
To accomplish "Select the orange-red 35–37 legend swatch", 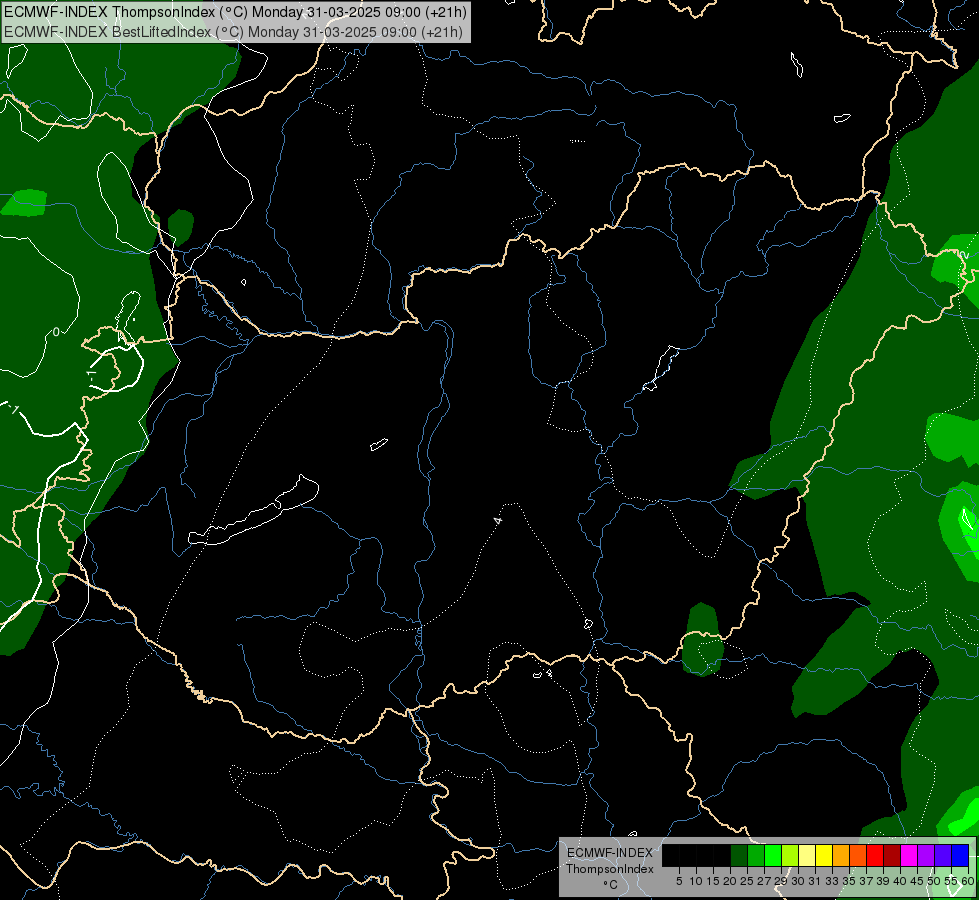I will tap(858, 855).
